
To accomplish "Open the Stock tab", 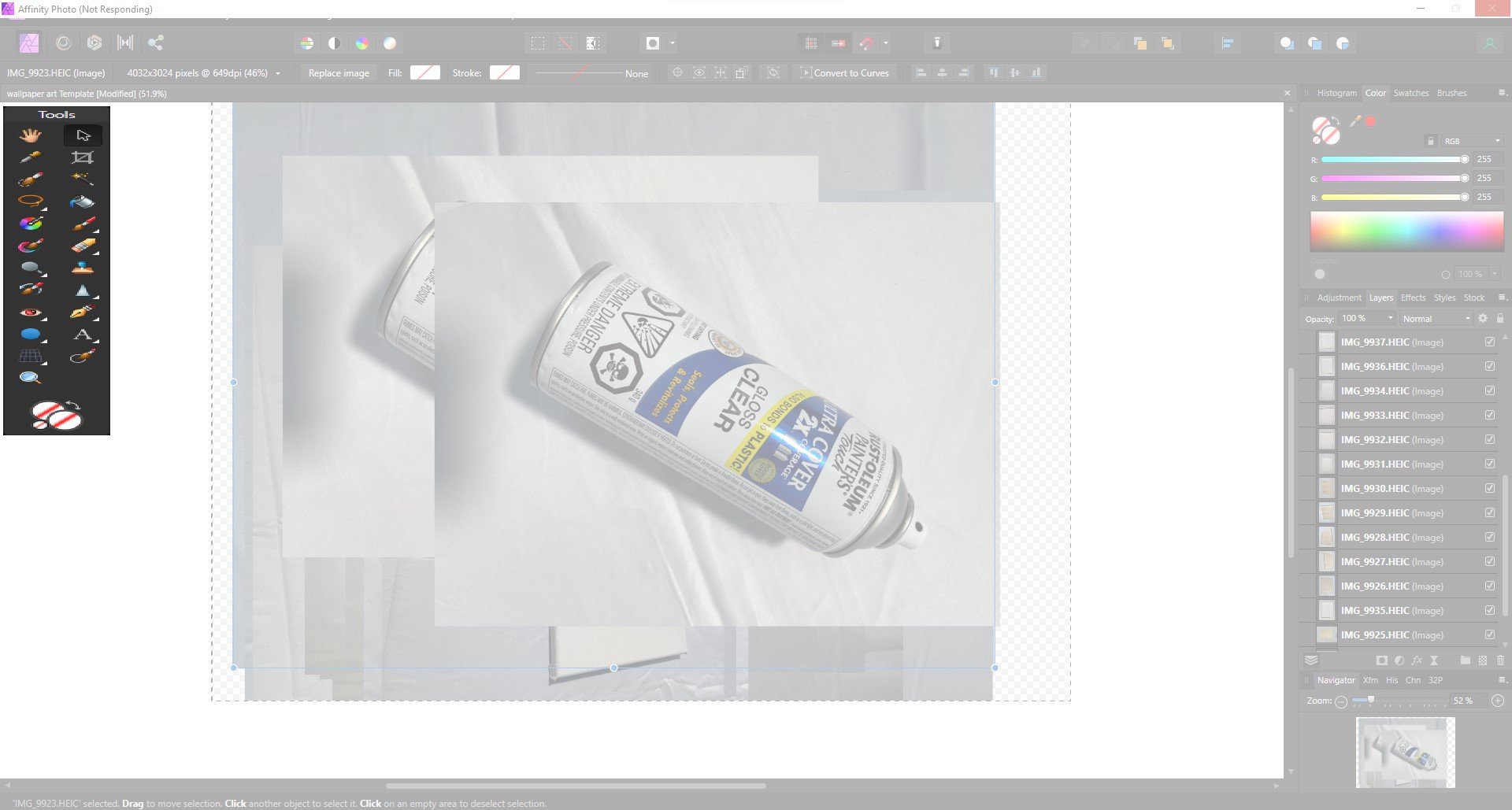I will (x=1473, y=298).
